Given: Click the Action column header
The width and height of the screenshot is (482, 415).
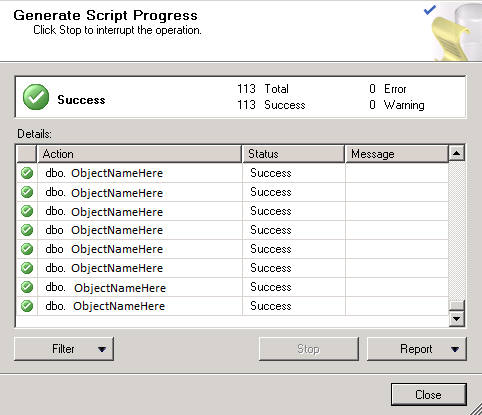Looking at the screenshot, I should pos(139,154).
